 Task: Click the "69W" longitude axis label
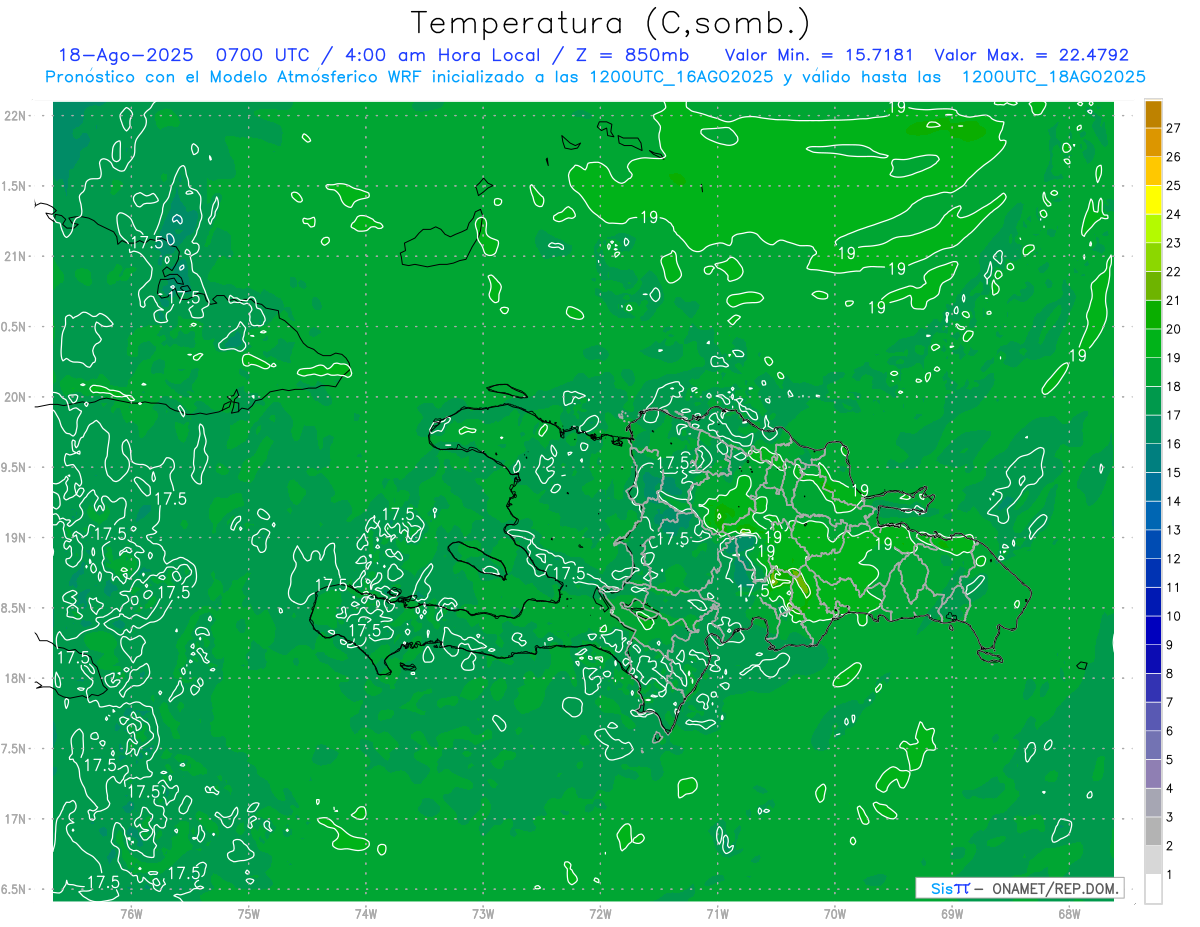[x=952, y=913]
